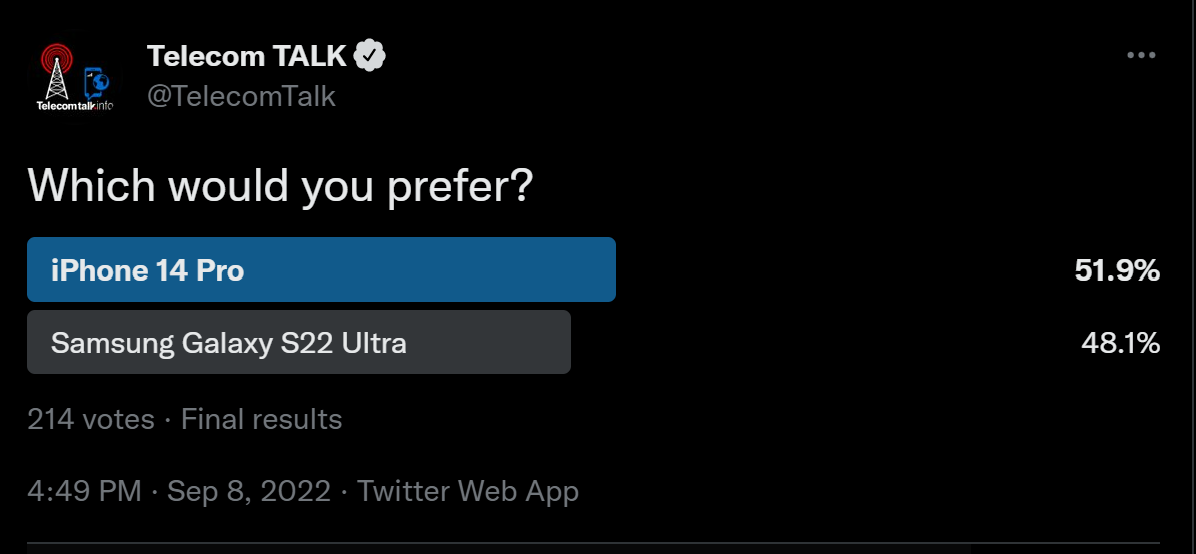Image resolution: width=1196 pixels, height=554 pixels.
Task: Open the Sep 8, 2022 date link
Action: click(x=249, y=491)
